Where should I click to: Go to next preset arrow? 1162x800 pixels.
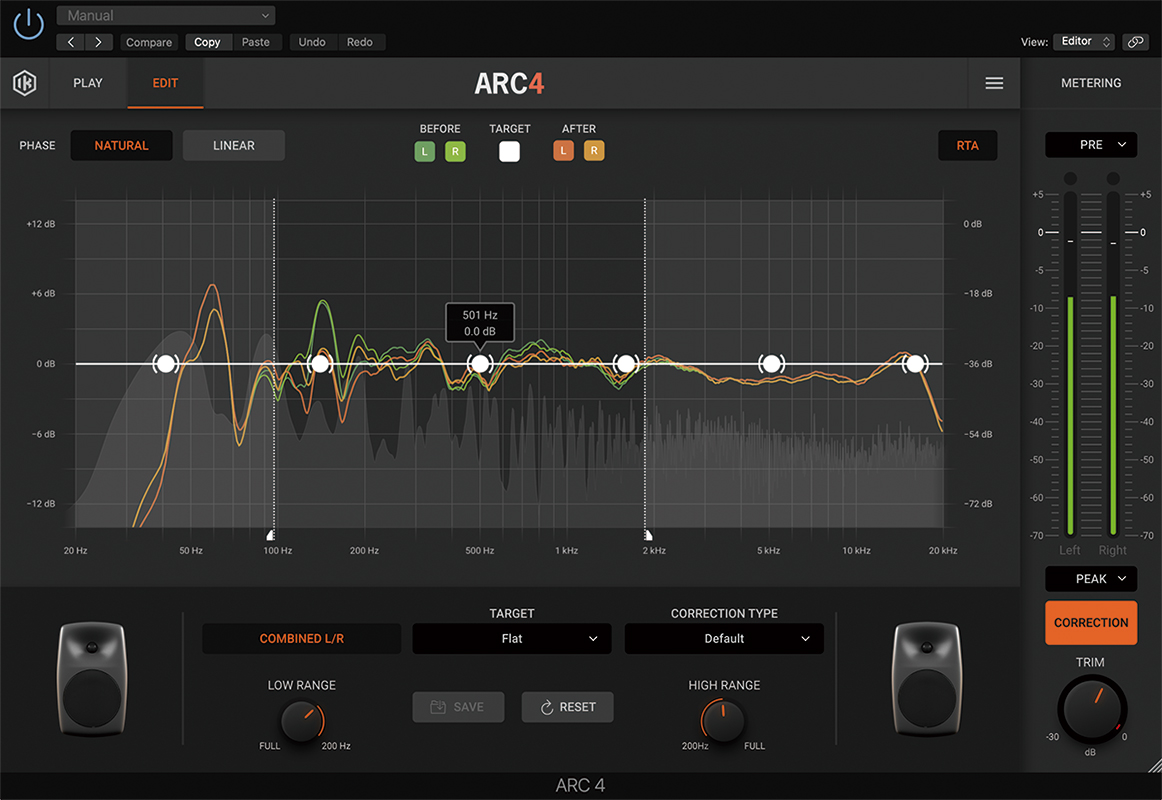pos(99,42)
